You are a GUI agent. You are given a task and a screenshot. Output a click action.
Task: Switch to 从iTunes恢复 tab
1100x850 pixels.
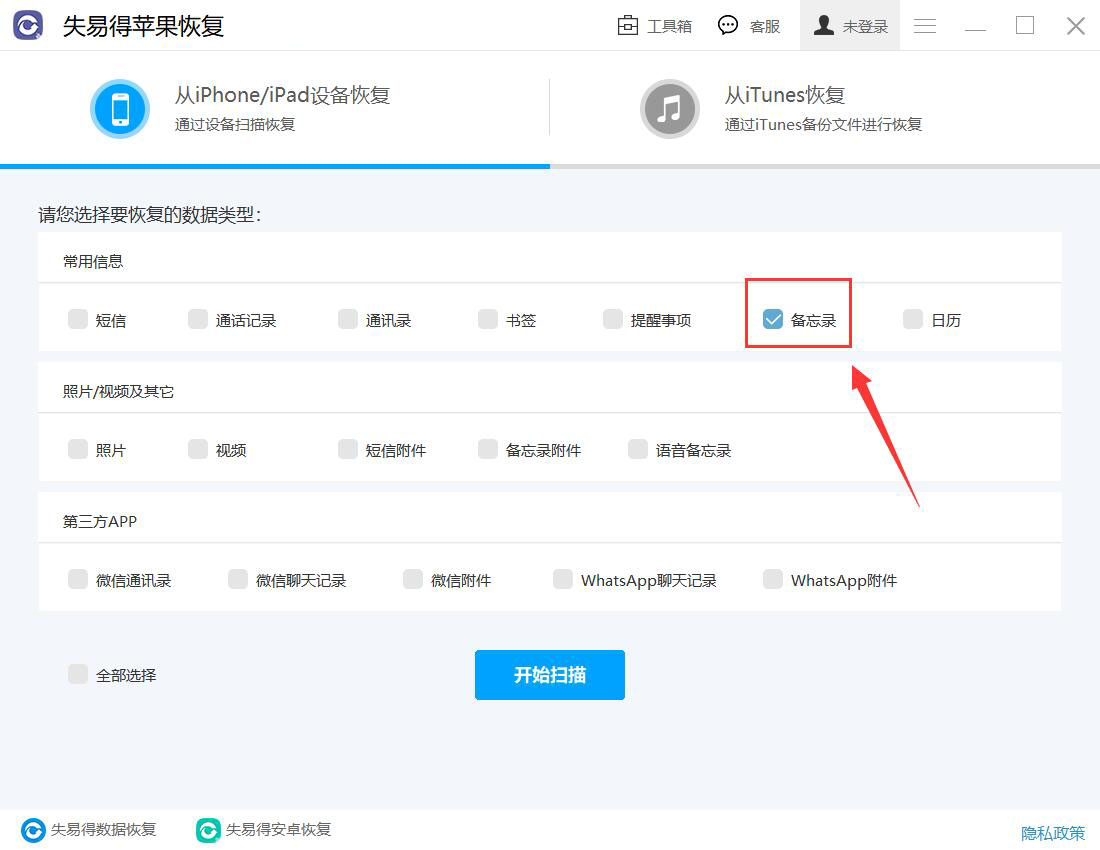tap(825, 109)
